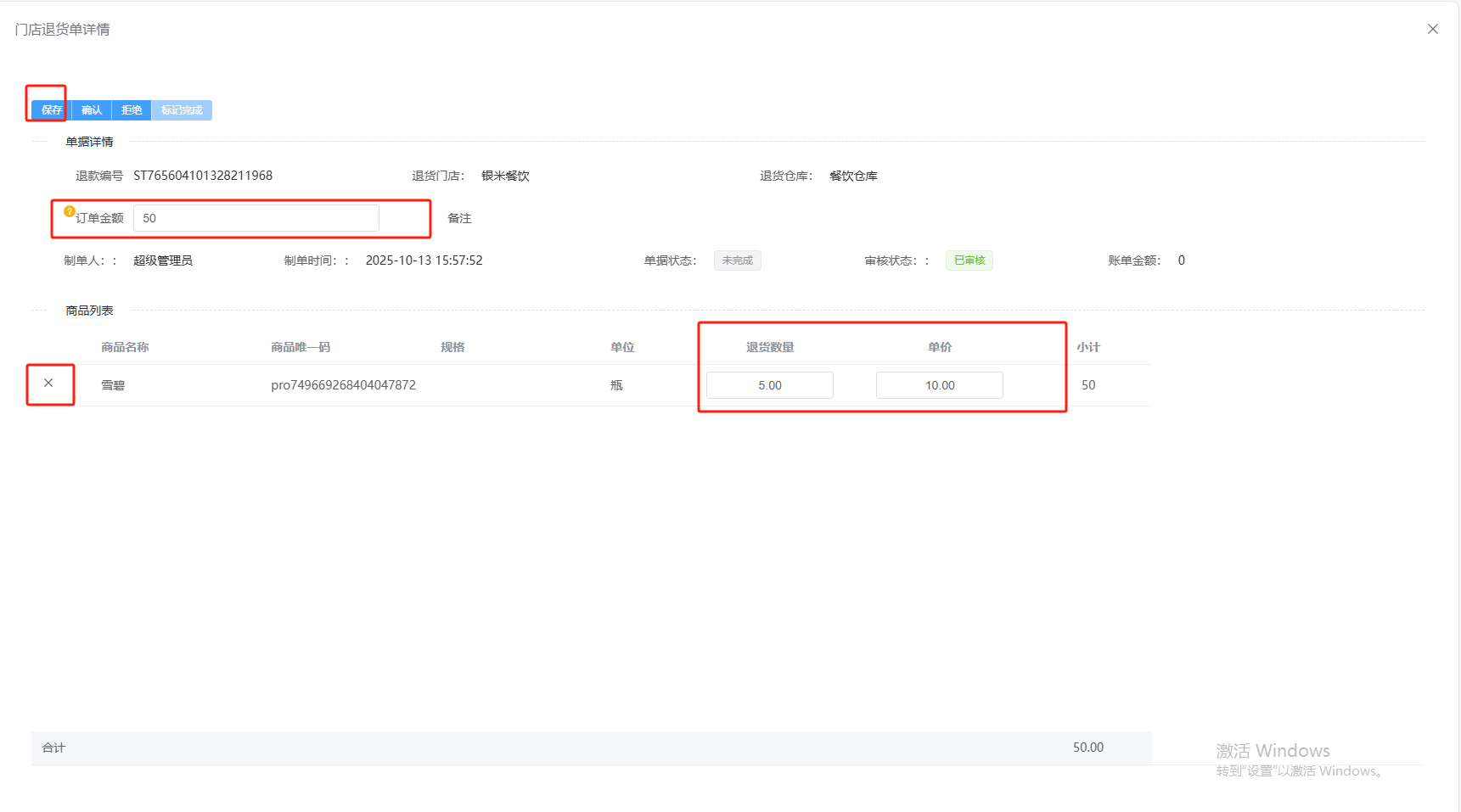Click the product code pro749669268404047872

click(343, 385)
